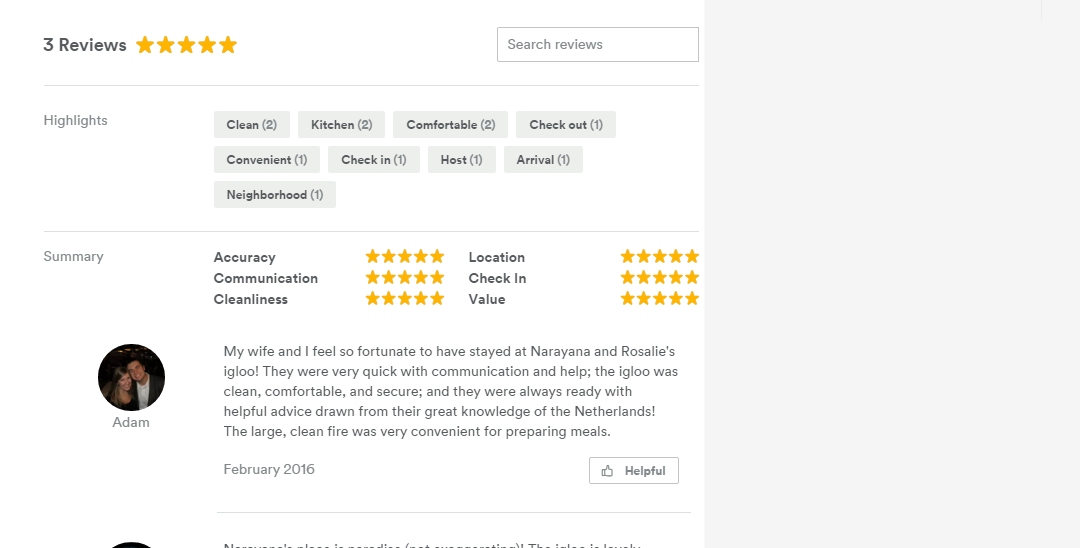Filter reviews by Clean (2) highlight
1080x548 pixels.
[251, 125]
